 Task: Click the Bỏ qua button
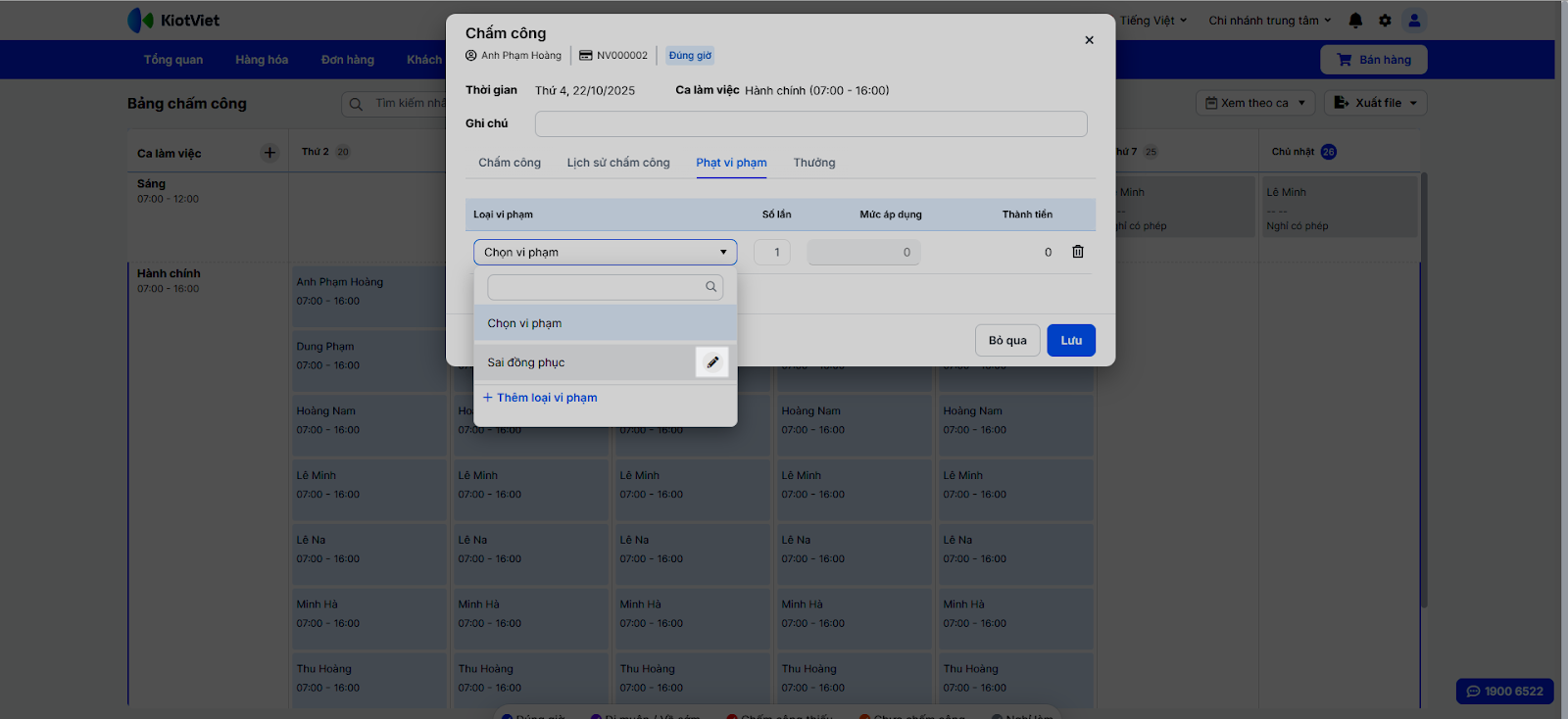pos(1007,341)
